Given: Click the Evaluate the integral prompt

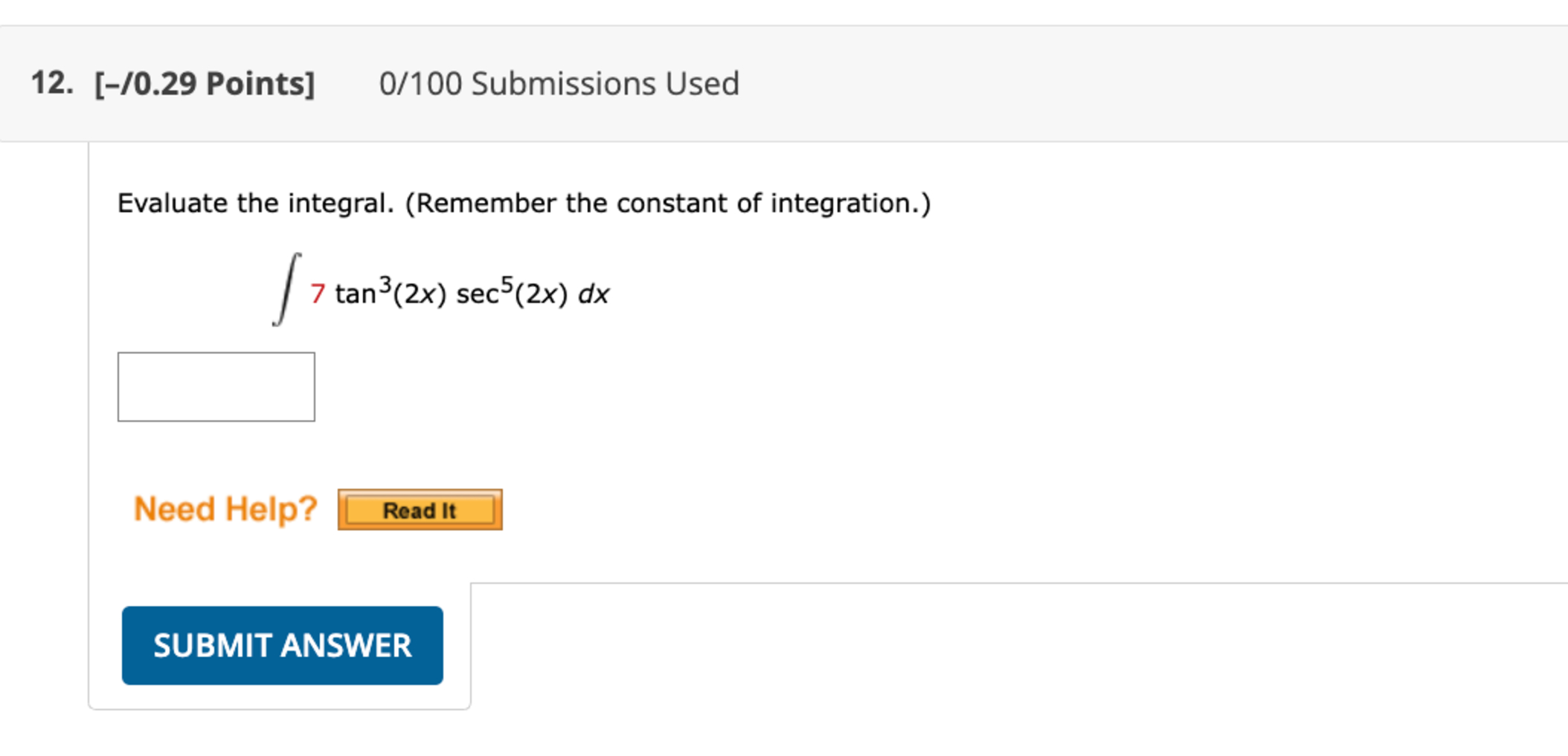Looking at the screenshot, I should pos(524,202).
